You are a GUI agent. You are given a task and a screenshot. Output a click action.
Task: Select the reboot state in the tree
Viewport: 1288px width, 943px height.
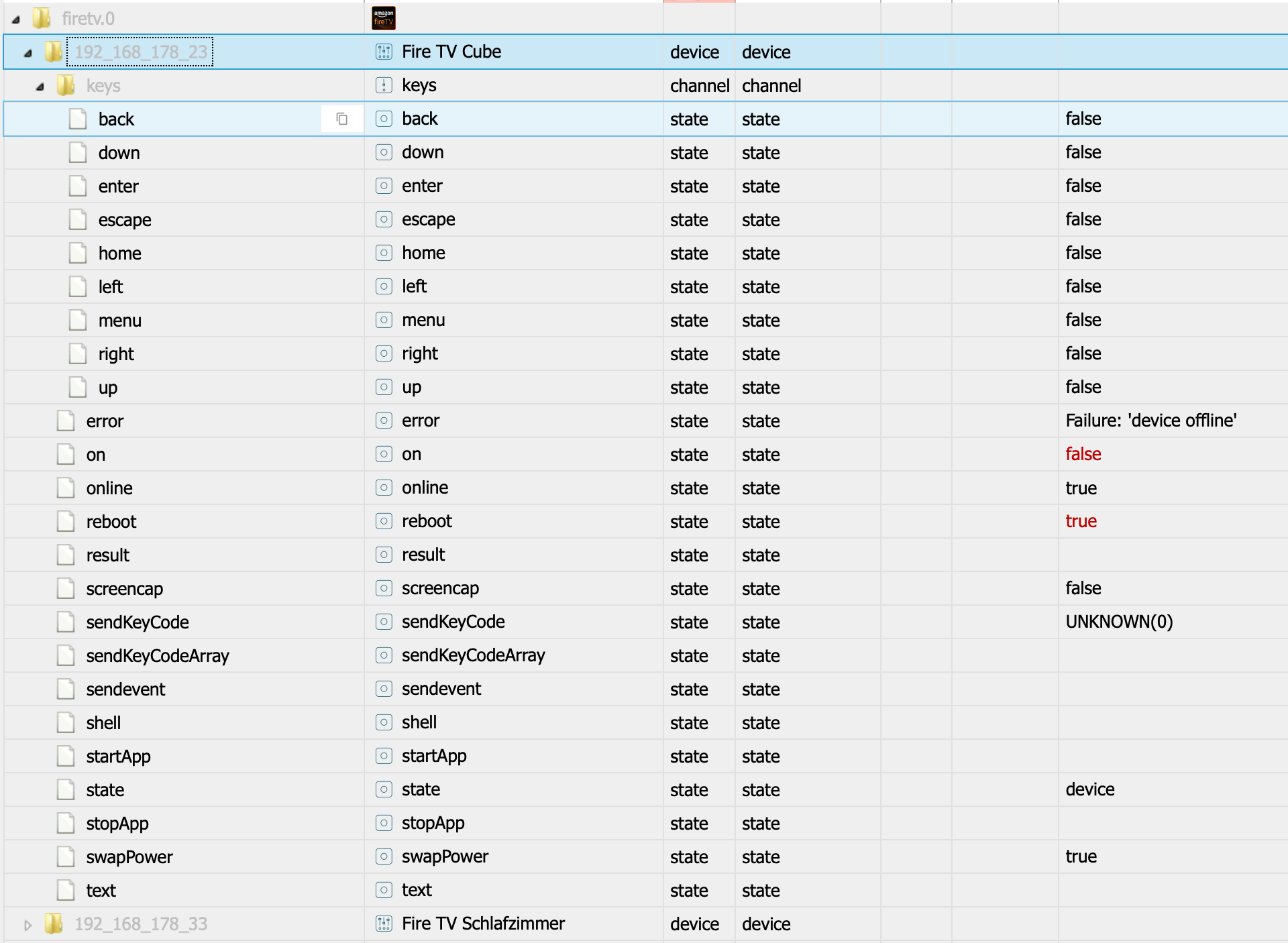point(111,522)
